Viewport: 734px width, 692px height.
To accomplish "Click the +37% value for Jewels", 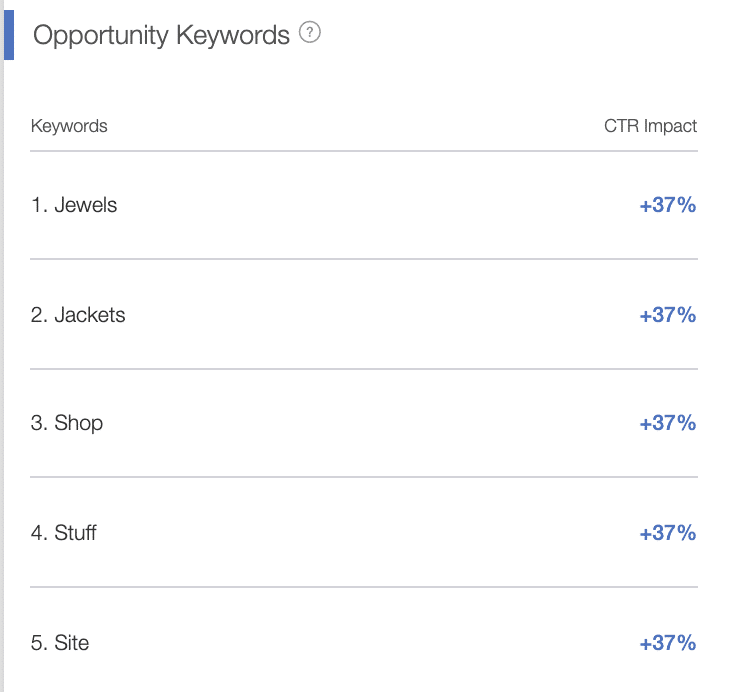I will click(x=668, y=205).
